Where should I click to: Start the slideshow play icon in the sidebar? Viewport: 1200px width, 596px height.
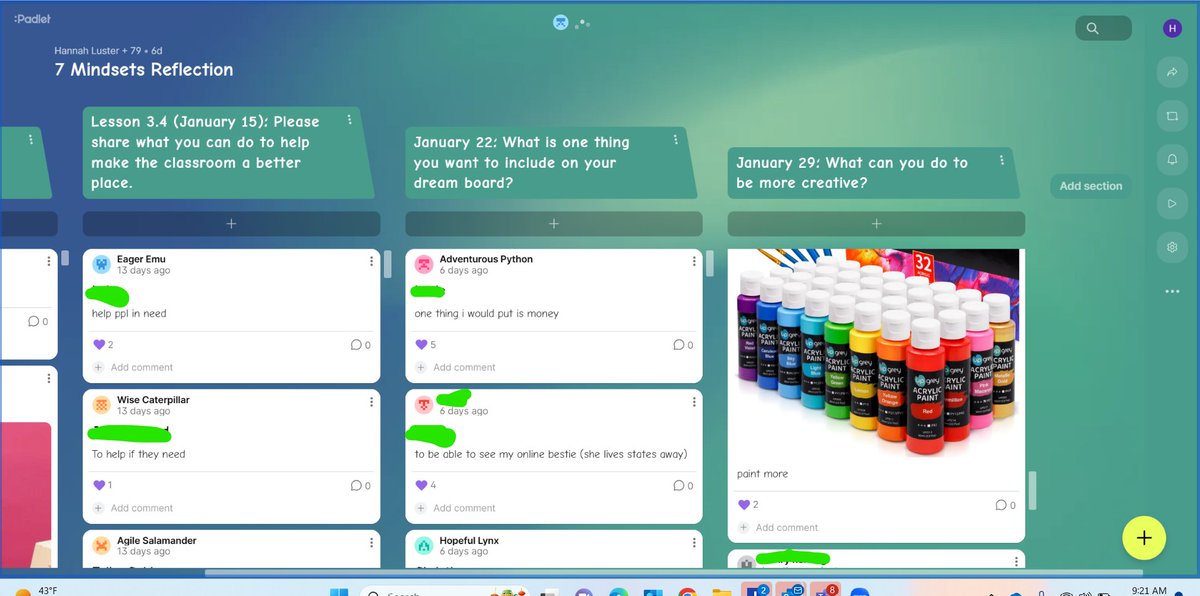pos(1172,203)
